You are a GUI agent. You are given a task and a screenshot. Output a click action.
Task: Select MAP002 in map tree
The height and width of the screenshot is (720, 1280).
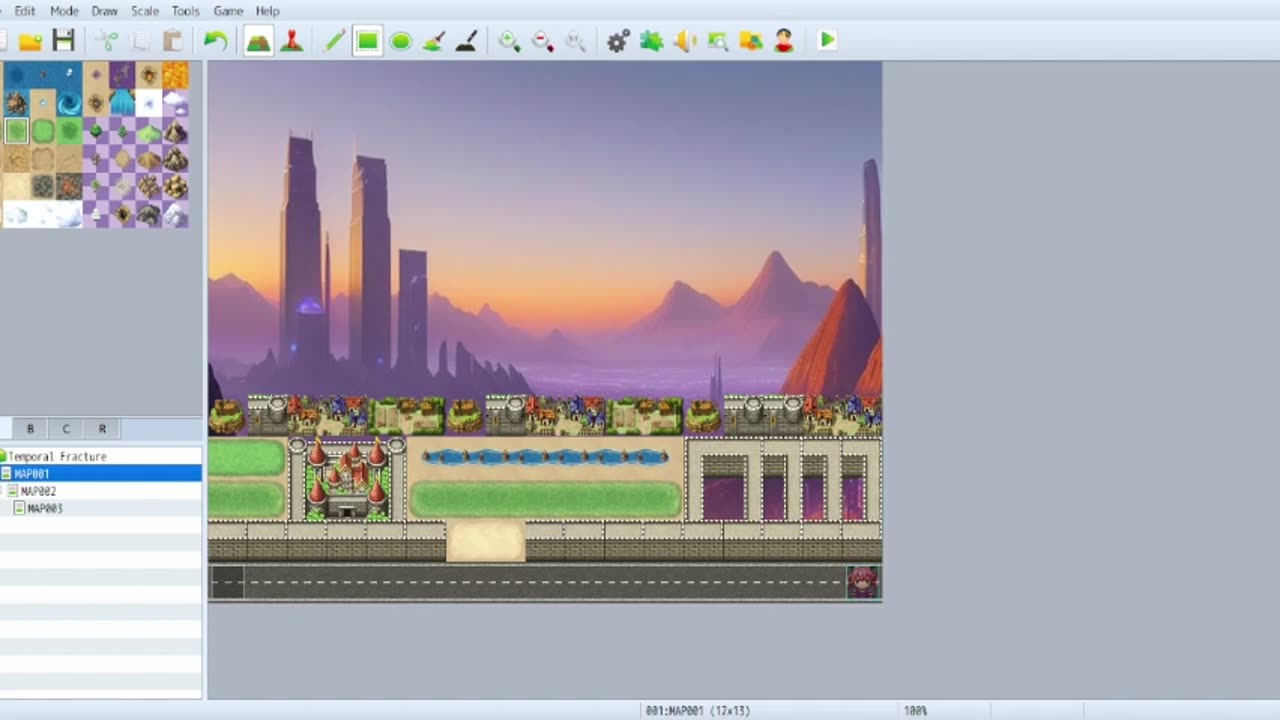[38, 491]
